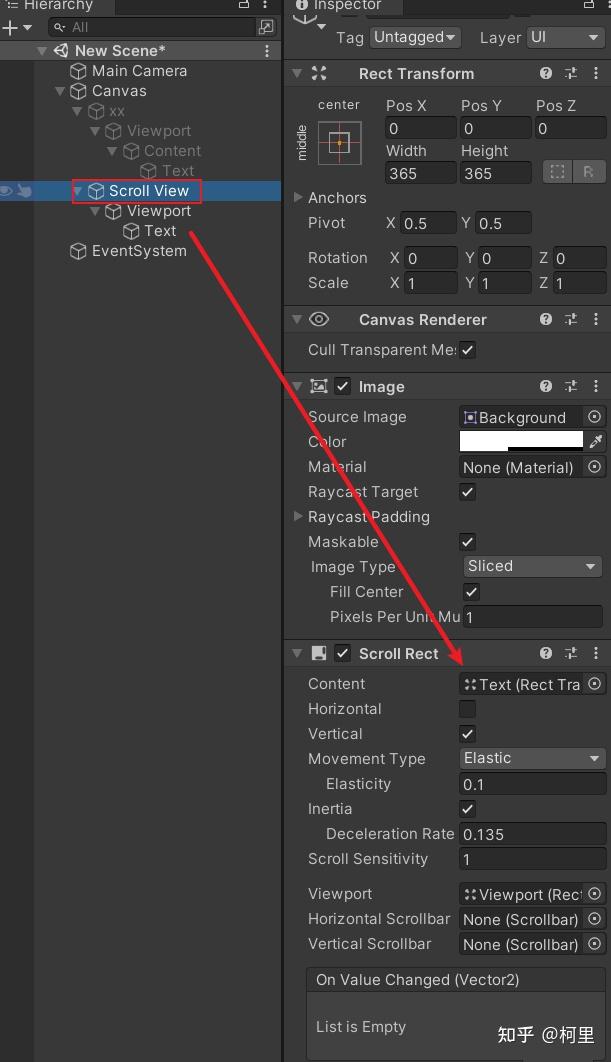Enable the Horizontal scrolling checkbox

[x=467, y=708]
